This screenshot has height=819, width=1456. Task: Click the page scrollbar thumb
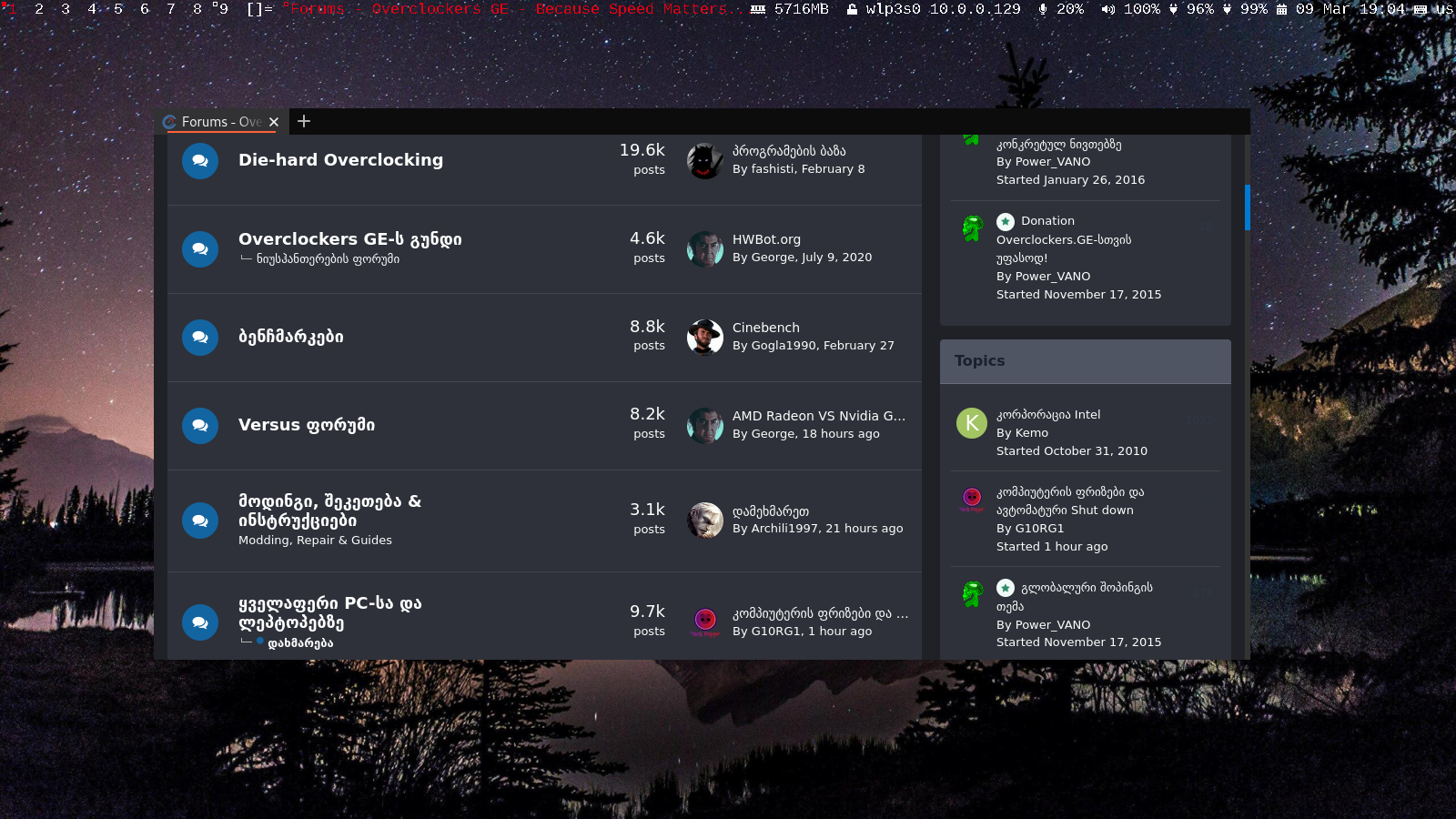pos(1247,207)
